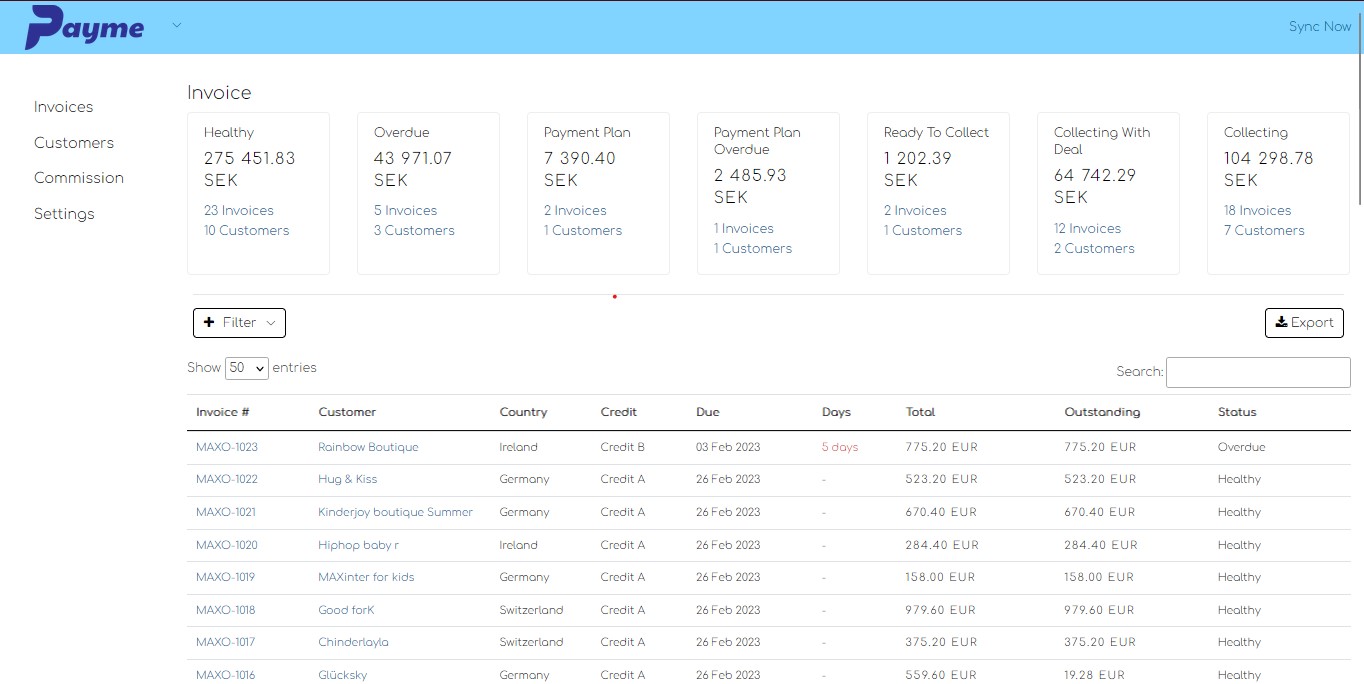Sort table by Outstanding column header
This screenshot has height=684, width=1364.
1102,412
